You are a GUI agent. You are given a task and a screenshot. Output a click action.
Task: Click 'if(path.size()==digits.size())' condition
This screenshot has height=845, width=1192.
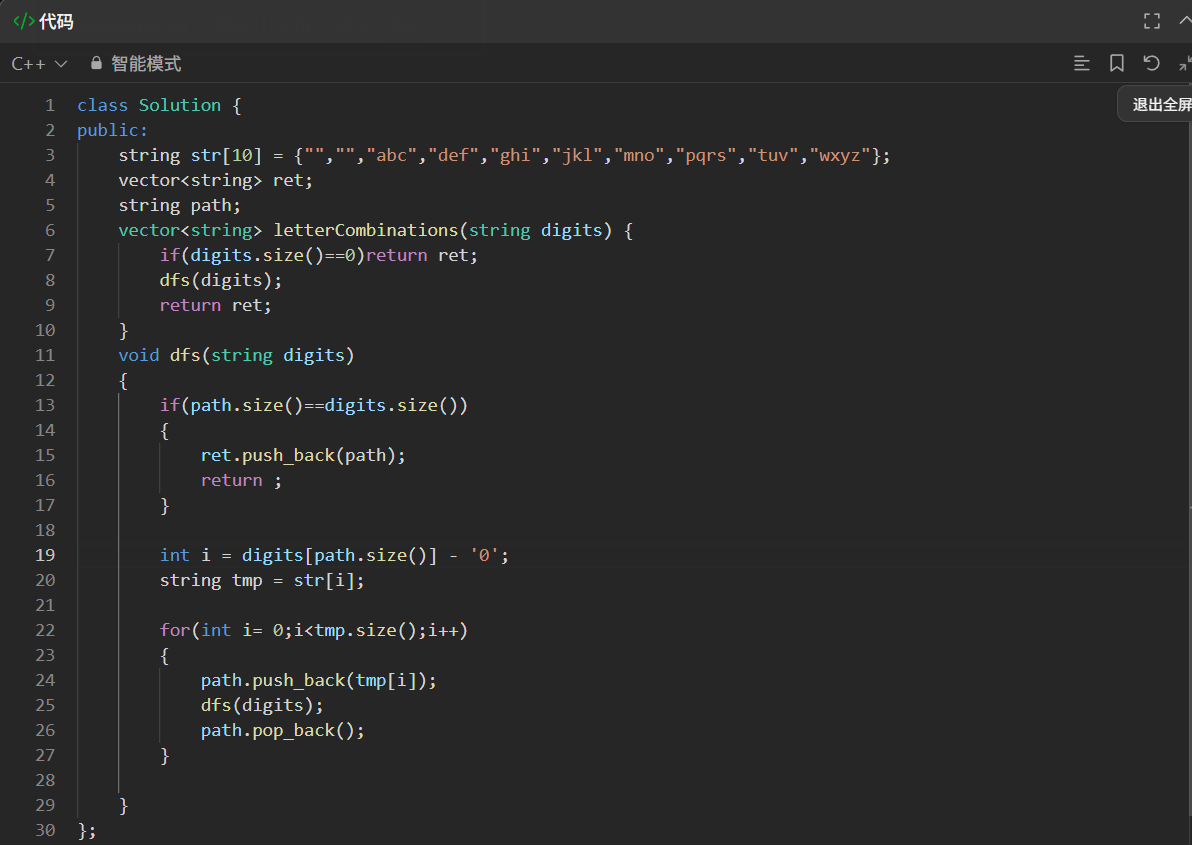tap(314, 405)
